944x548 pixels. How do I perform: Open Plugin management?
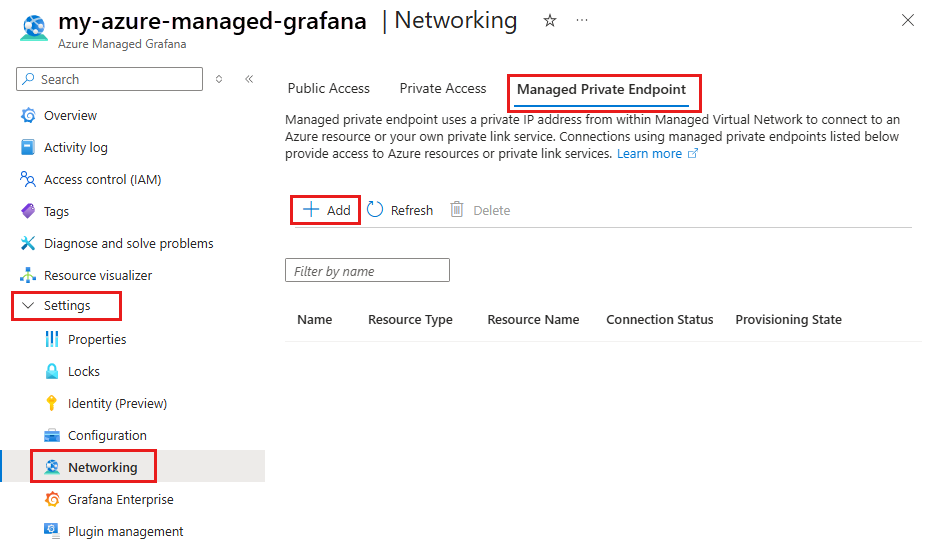(x=125, y=531)
